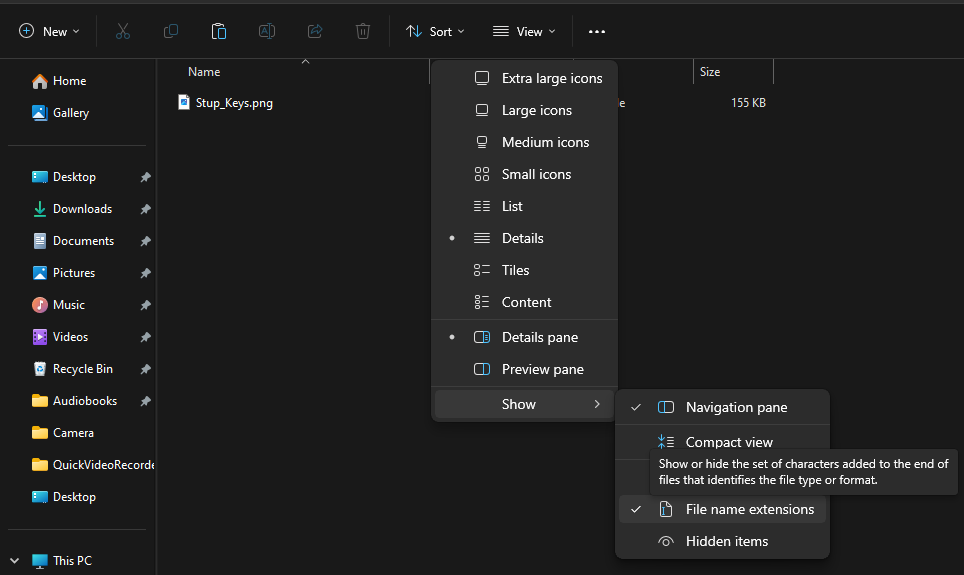The height and width of the screenshot is (575, 964).
Task: Choose Tiles layout from View menu
Action: pyautogui.click(x=515, y=270)
